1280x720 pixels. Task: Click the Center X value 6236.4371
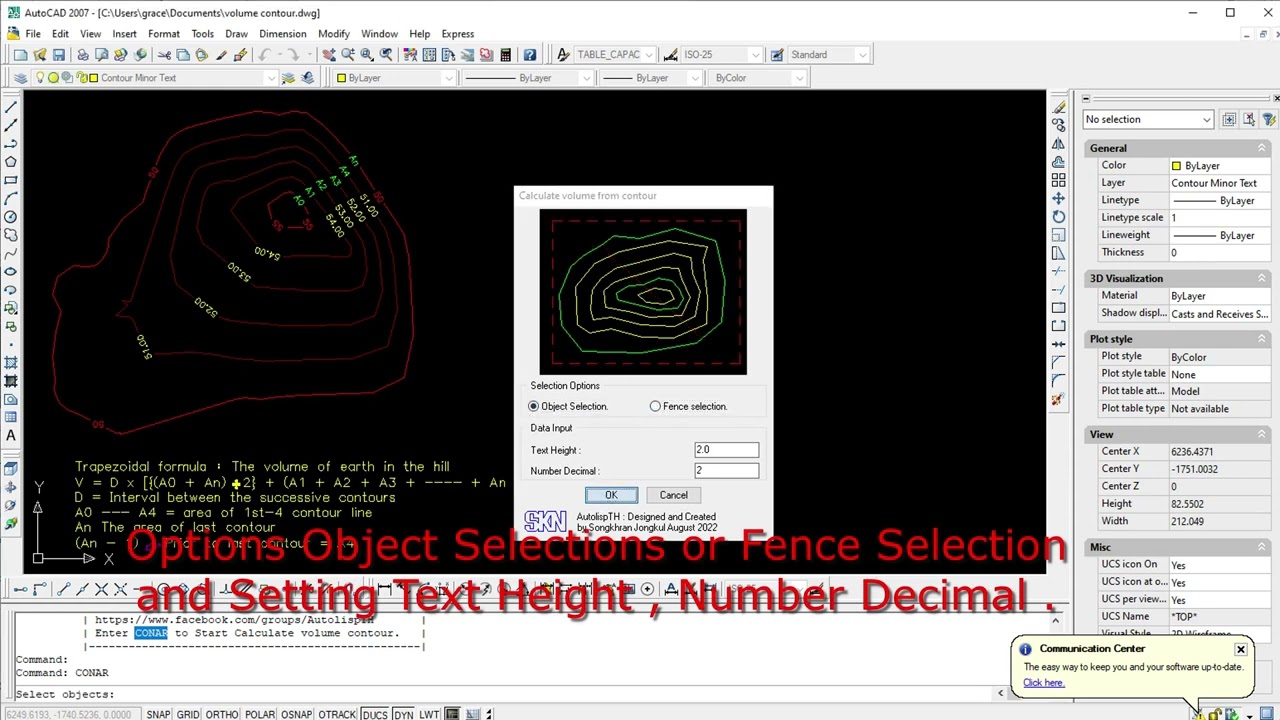[x=1220, y=452]
